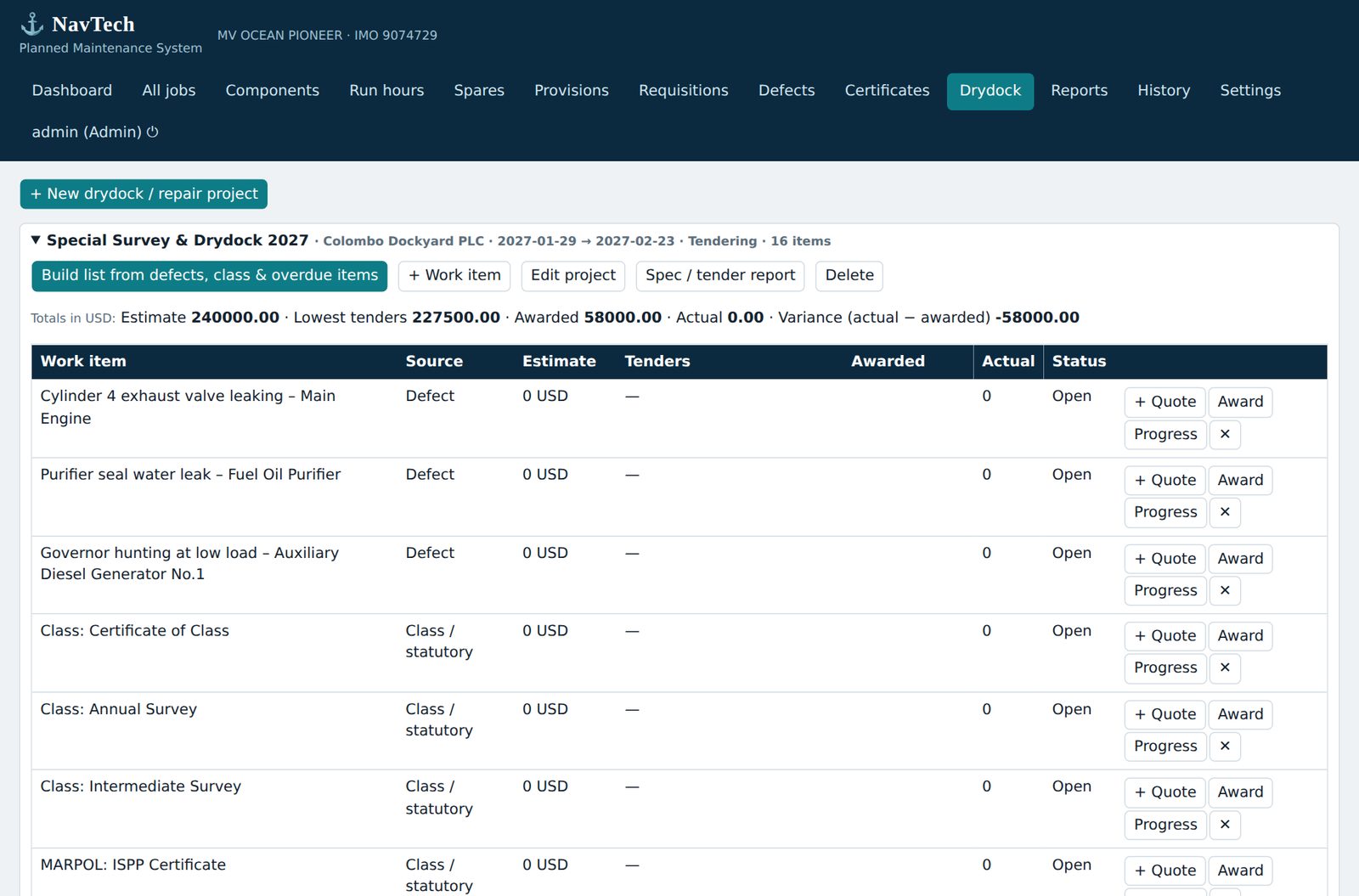Open the Run hours section
This screenshot has width=1359, height=896.
[386, 91]
